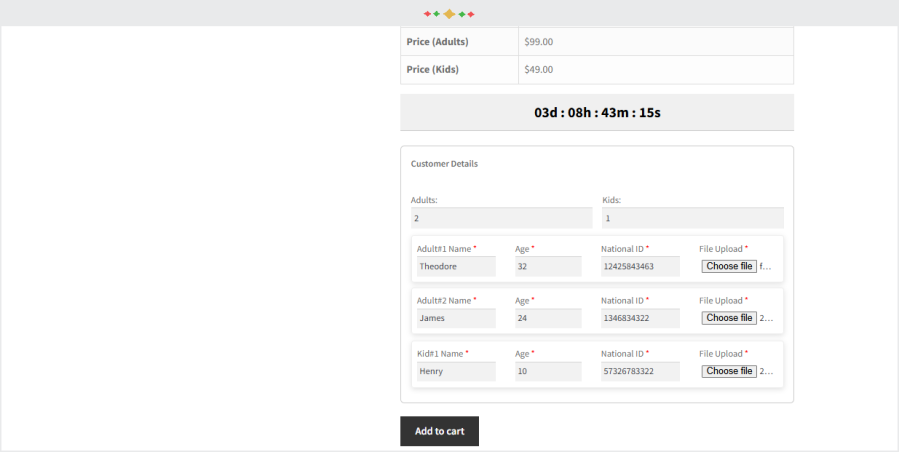Select the Adult#2 Name field with James
899x452 pixels.
tap(456, 318)
